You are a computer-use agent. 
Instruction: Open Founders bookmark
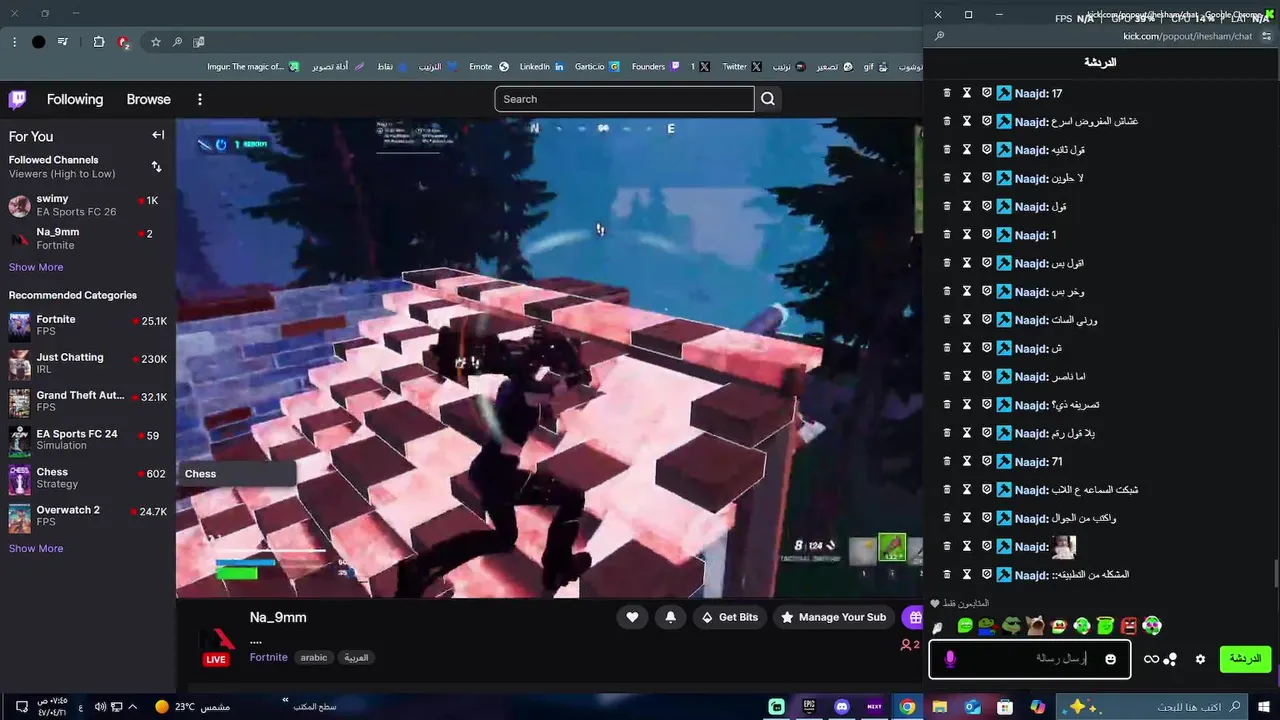656,67
